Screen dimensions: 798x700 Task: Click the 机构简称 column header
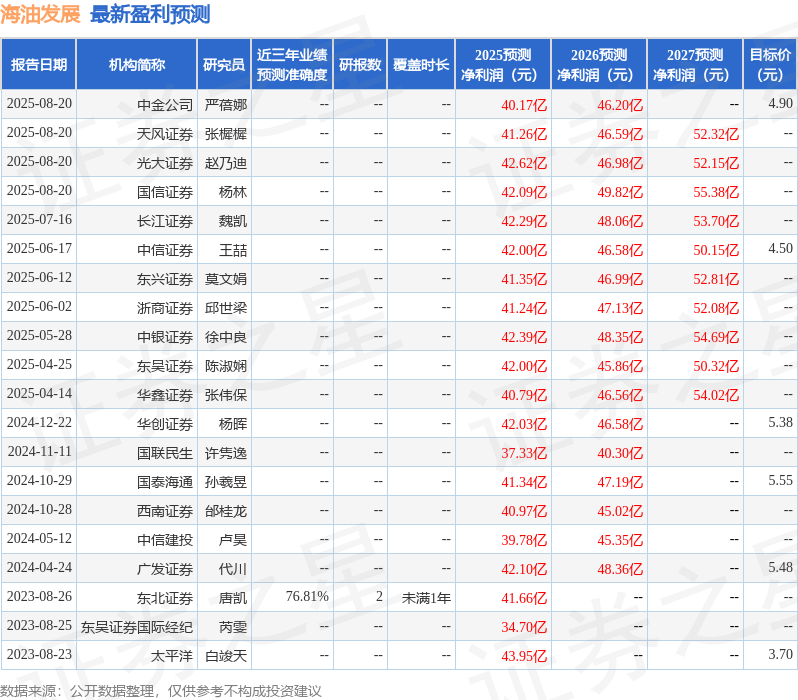click(136, 65)
